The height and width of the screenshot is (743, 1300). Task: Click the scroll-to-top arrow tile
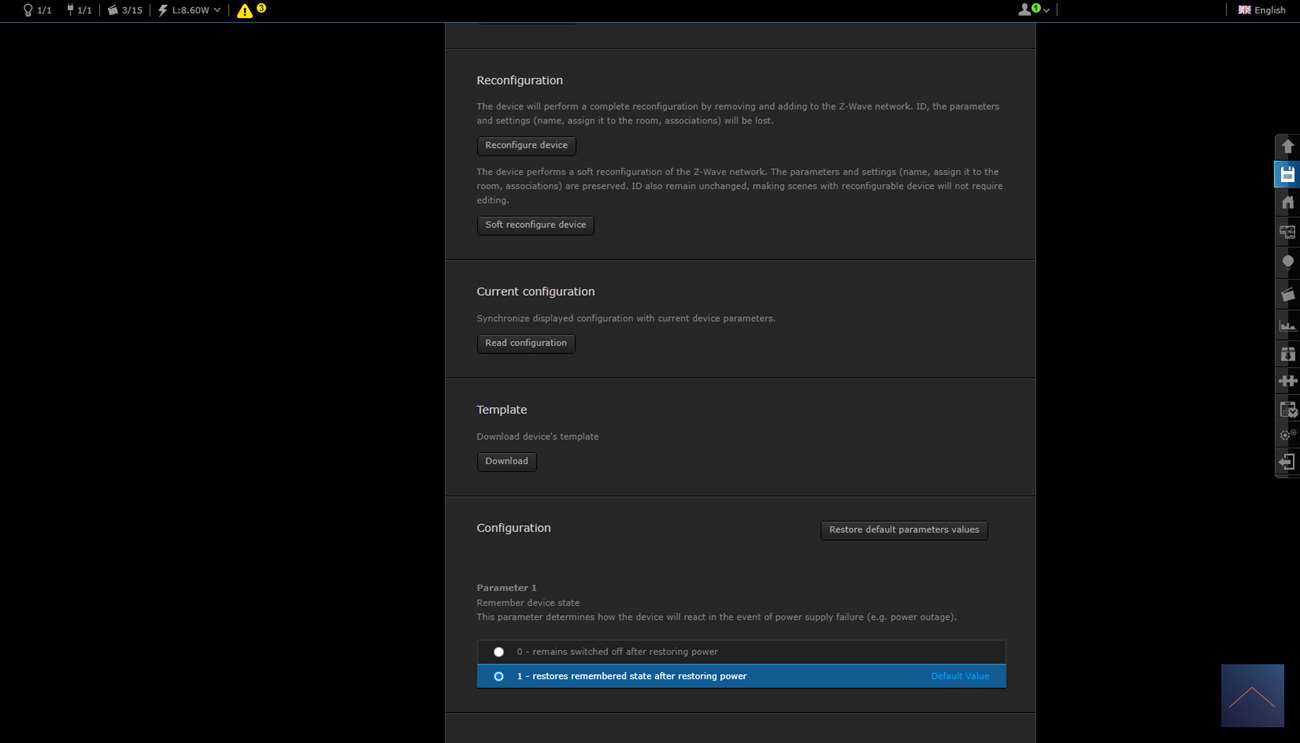pos(1252,696)
